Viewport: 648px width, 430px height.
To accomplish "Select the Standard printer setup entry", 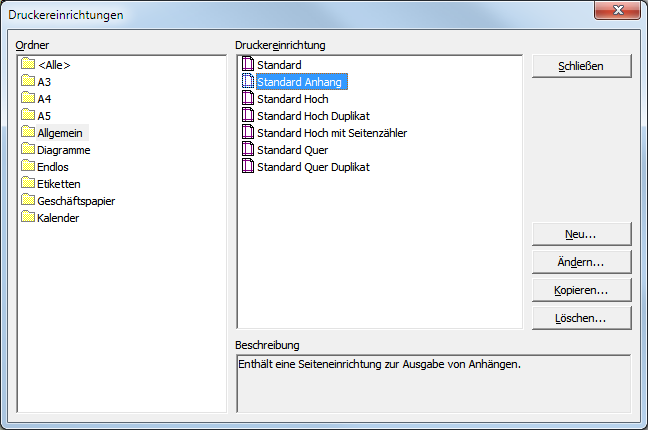I will coord(279,65).
